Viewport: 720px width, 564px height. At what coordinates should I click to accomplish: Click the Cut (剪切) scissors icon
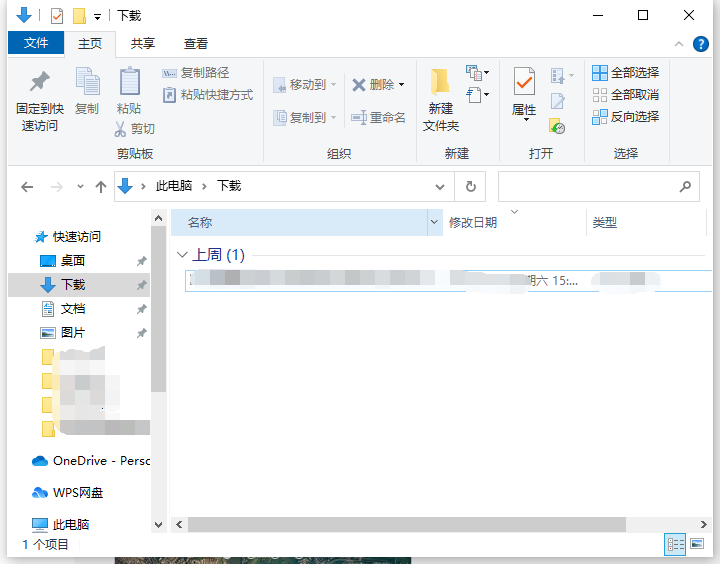coord(120,129)
